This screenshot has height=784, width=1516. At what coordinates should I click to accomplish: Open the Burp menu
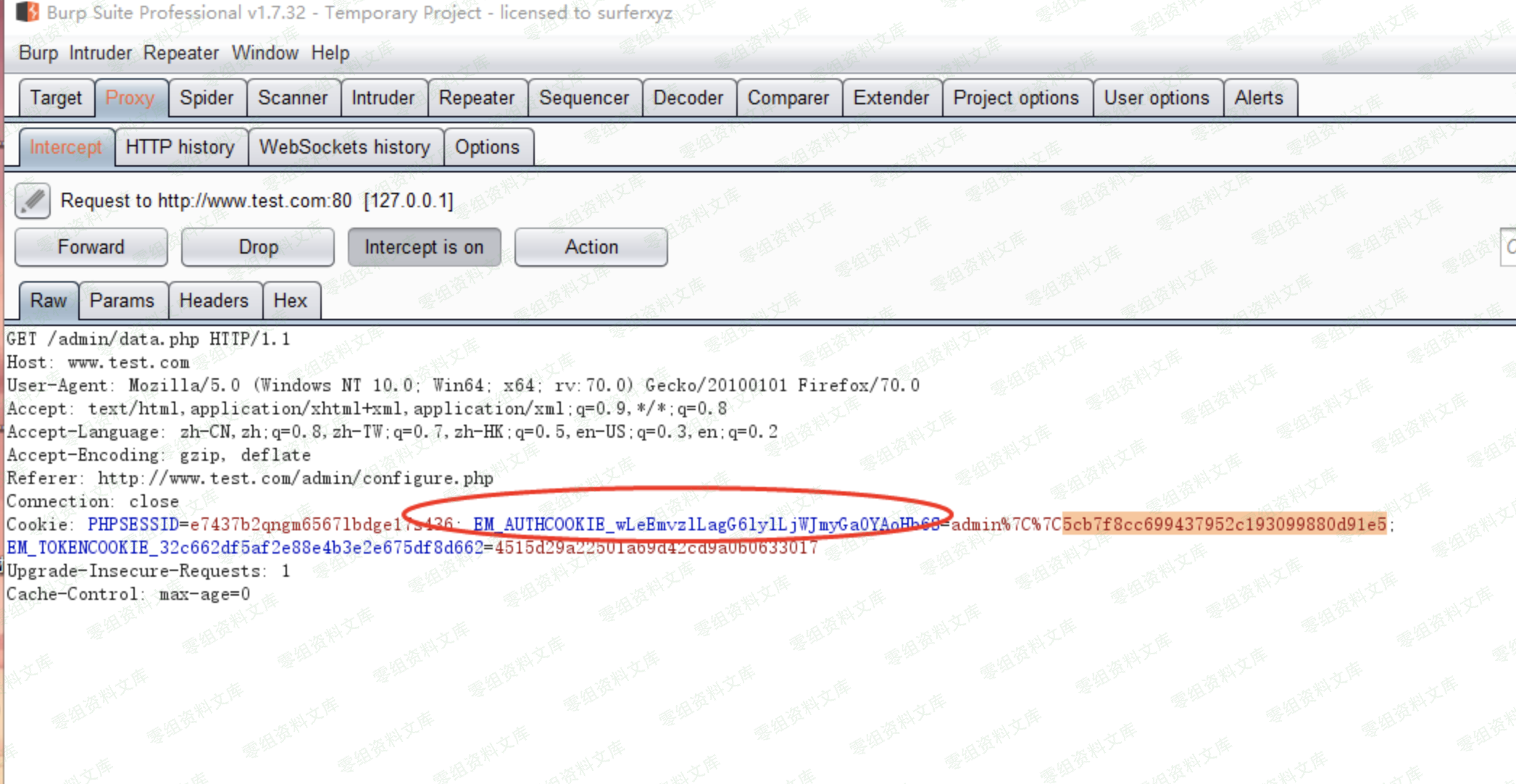[38, 53]
